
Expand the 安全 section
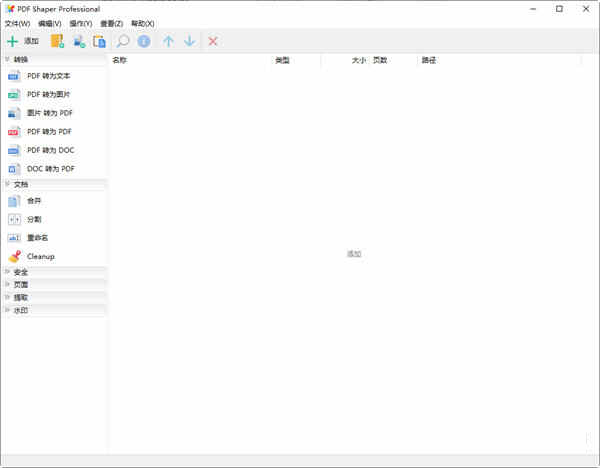(20, 272)
